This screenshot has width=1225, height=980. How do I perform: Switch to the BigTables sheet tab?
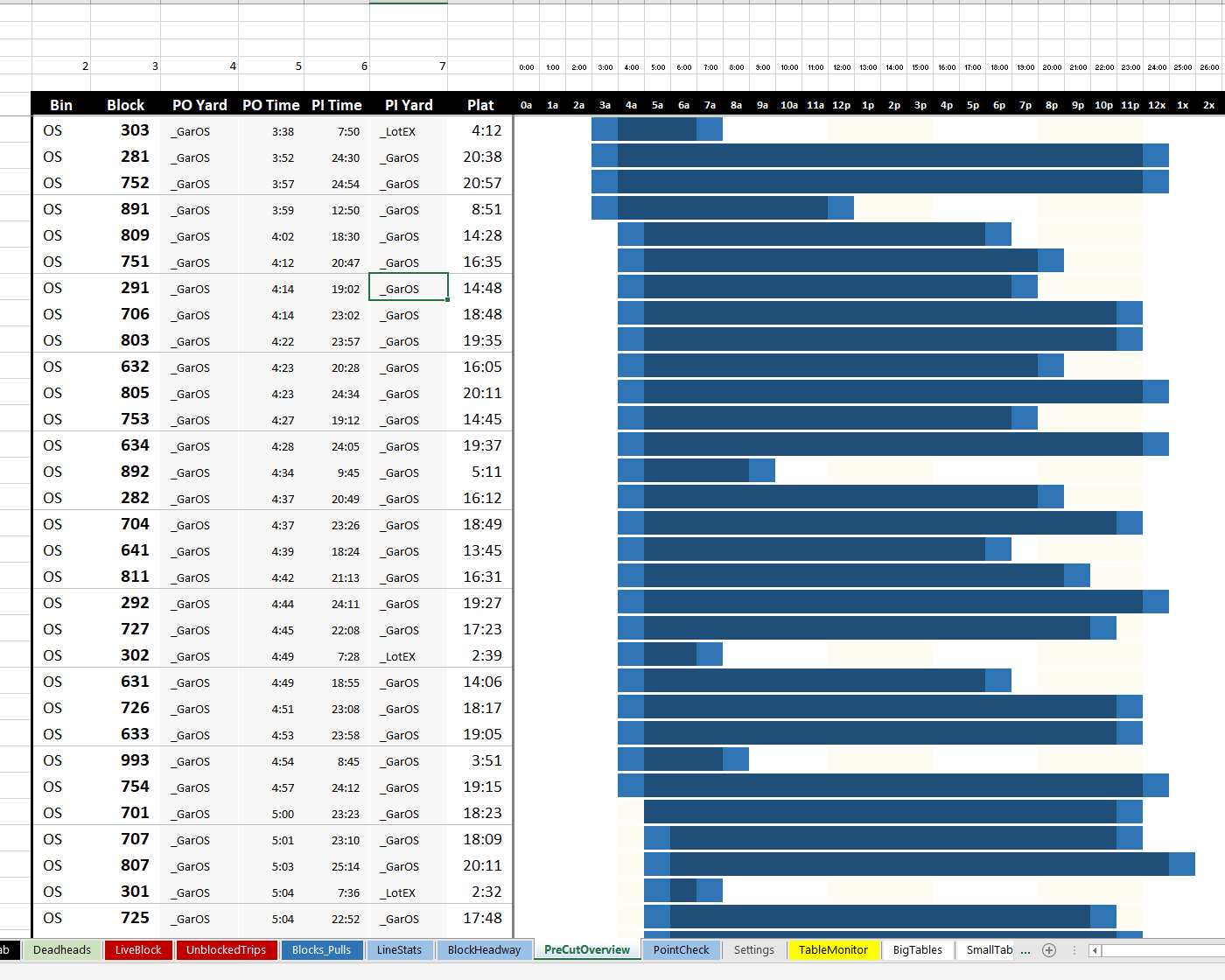tap(917, 950)
